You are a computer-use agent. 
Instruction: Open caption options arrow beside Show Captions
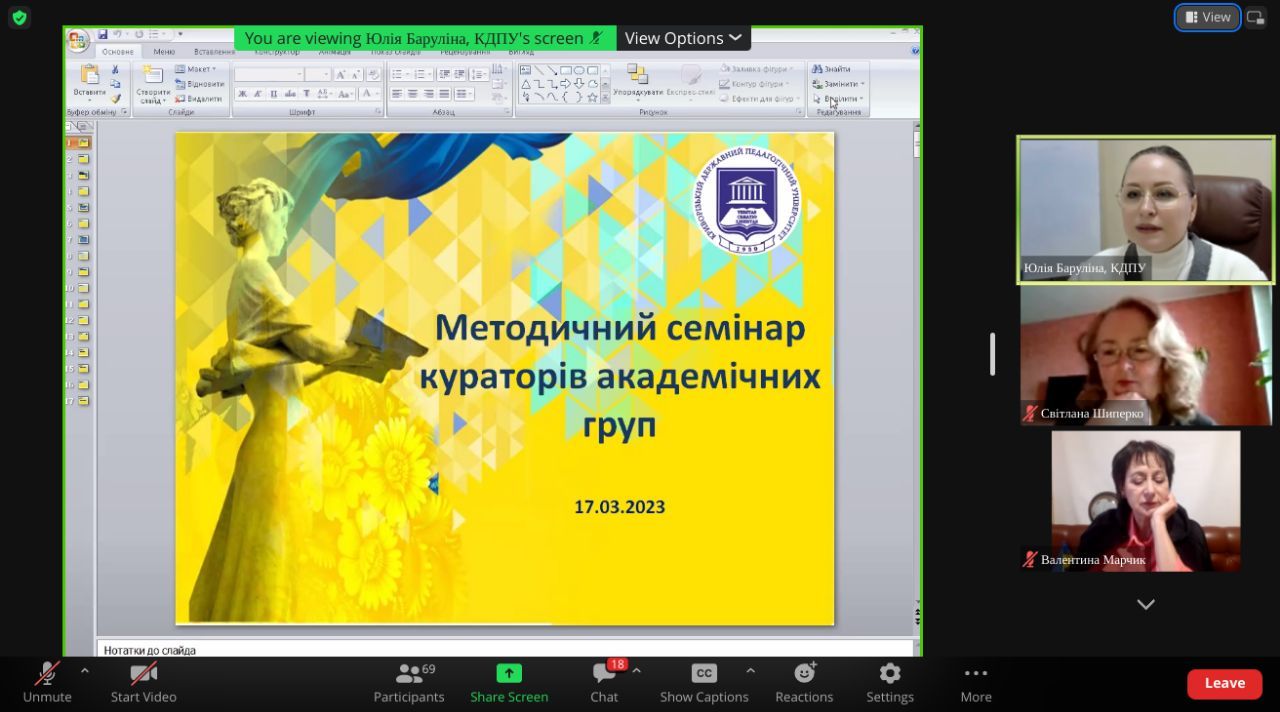point(750,671)
